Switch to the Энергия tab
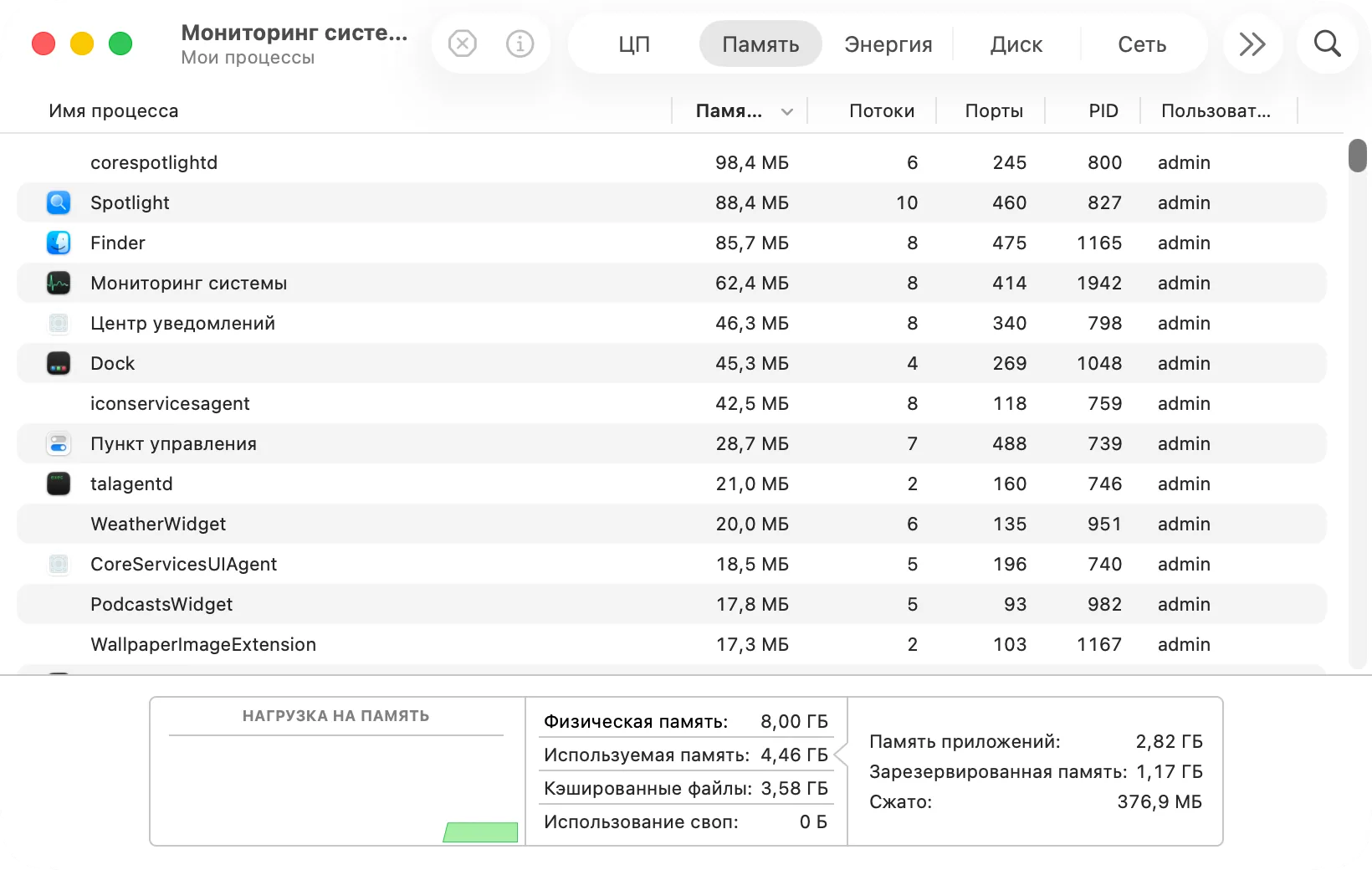This screenshot has width=1372, height=870. (x=888, y=44)
